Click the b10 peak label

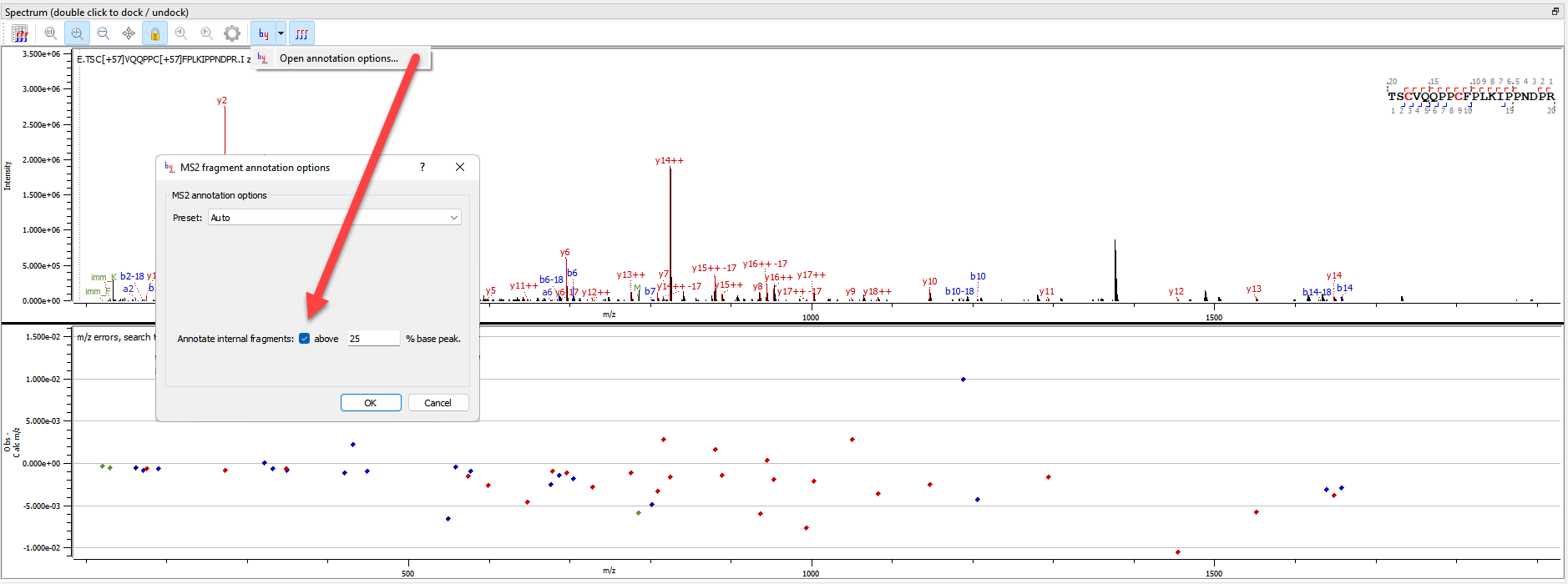pos(978,276)
